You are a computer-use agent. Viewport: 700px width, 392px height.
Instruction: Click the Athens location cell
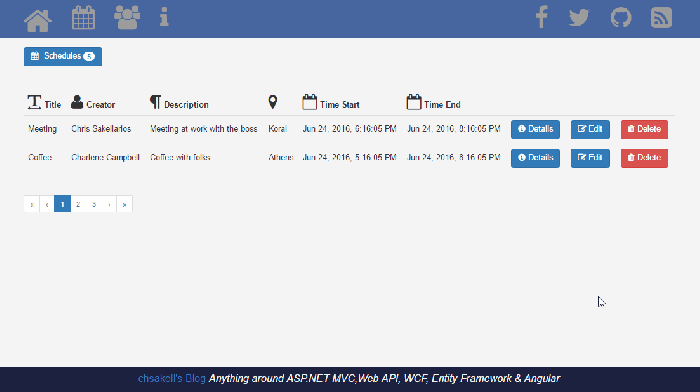pos(281,158)
